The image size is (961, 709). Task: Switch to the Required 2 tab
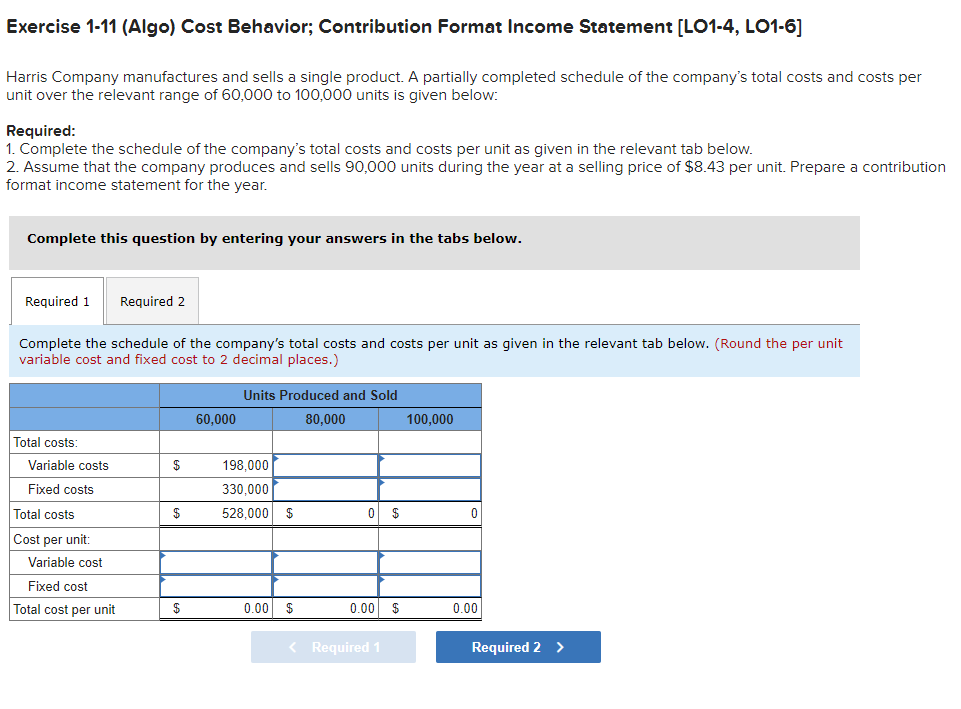151,301
